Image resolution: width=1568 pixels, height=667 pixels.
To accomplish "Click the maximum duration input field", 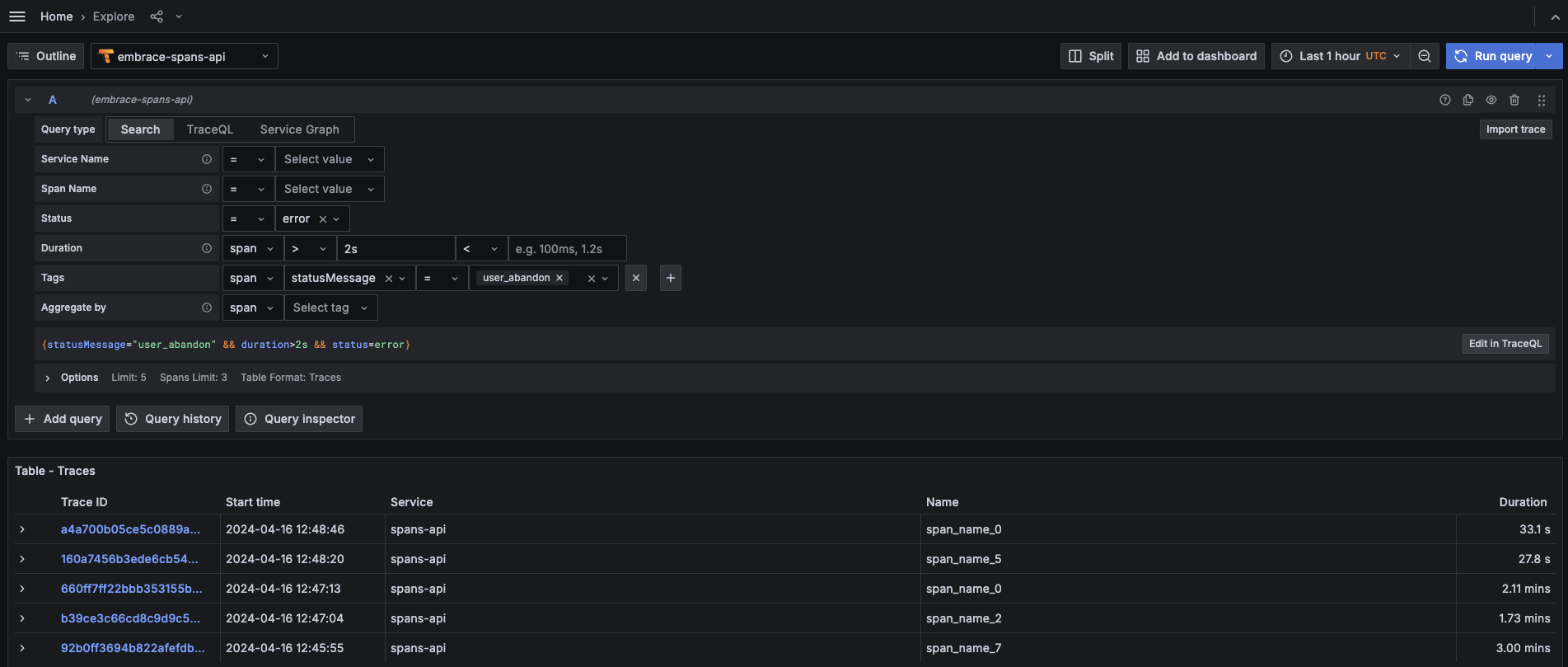I will (568, 248).
